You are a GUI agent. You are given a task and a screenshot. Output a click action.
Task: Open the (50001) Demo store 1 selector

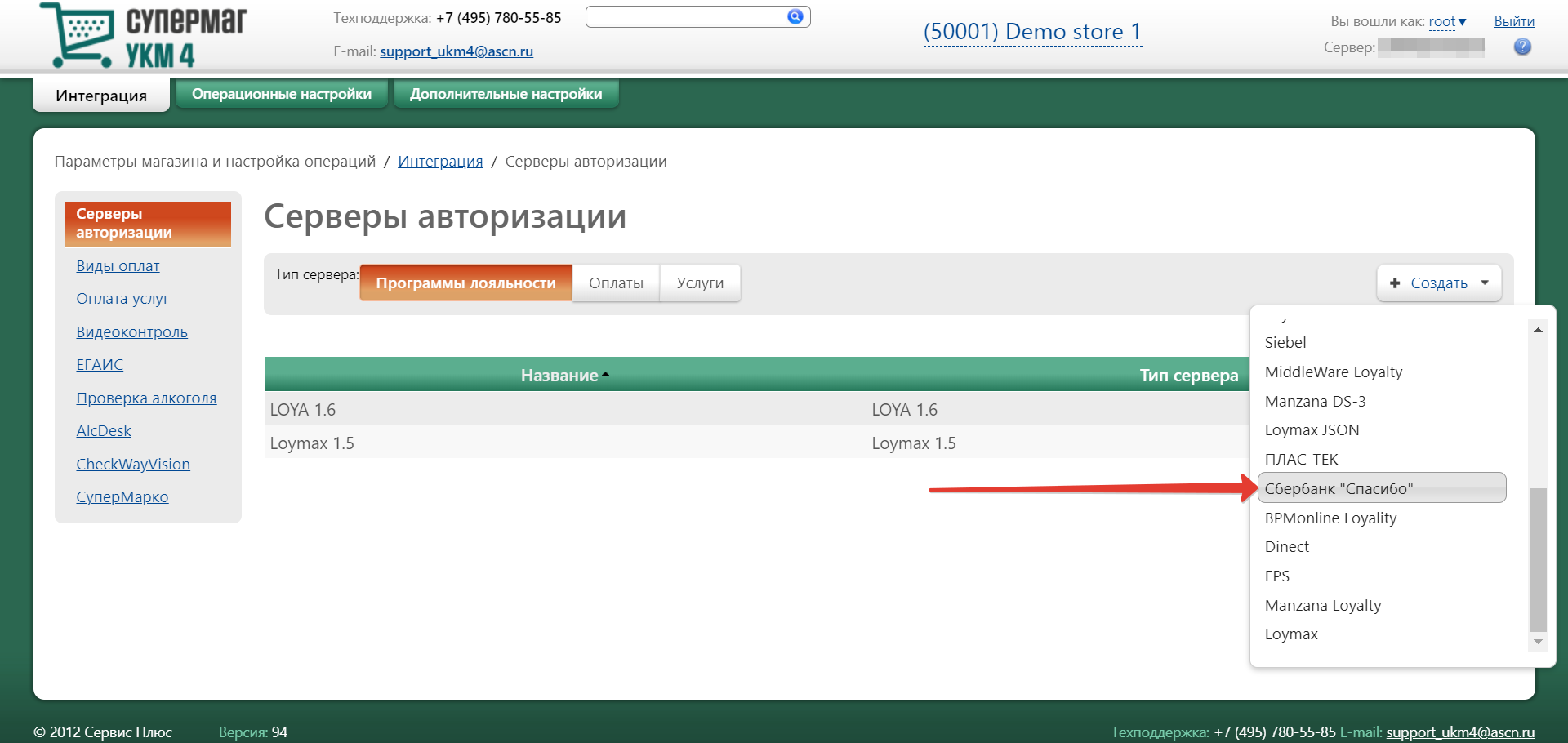[x=1032, y=32]
